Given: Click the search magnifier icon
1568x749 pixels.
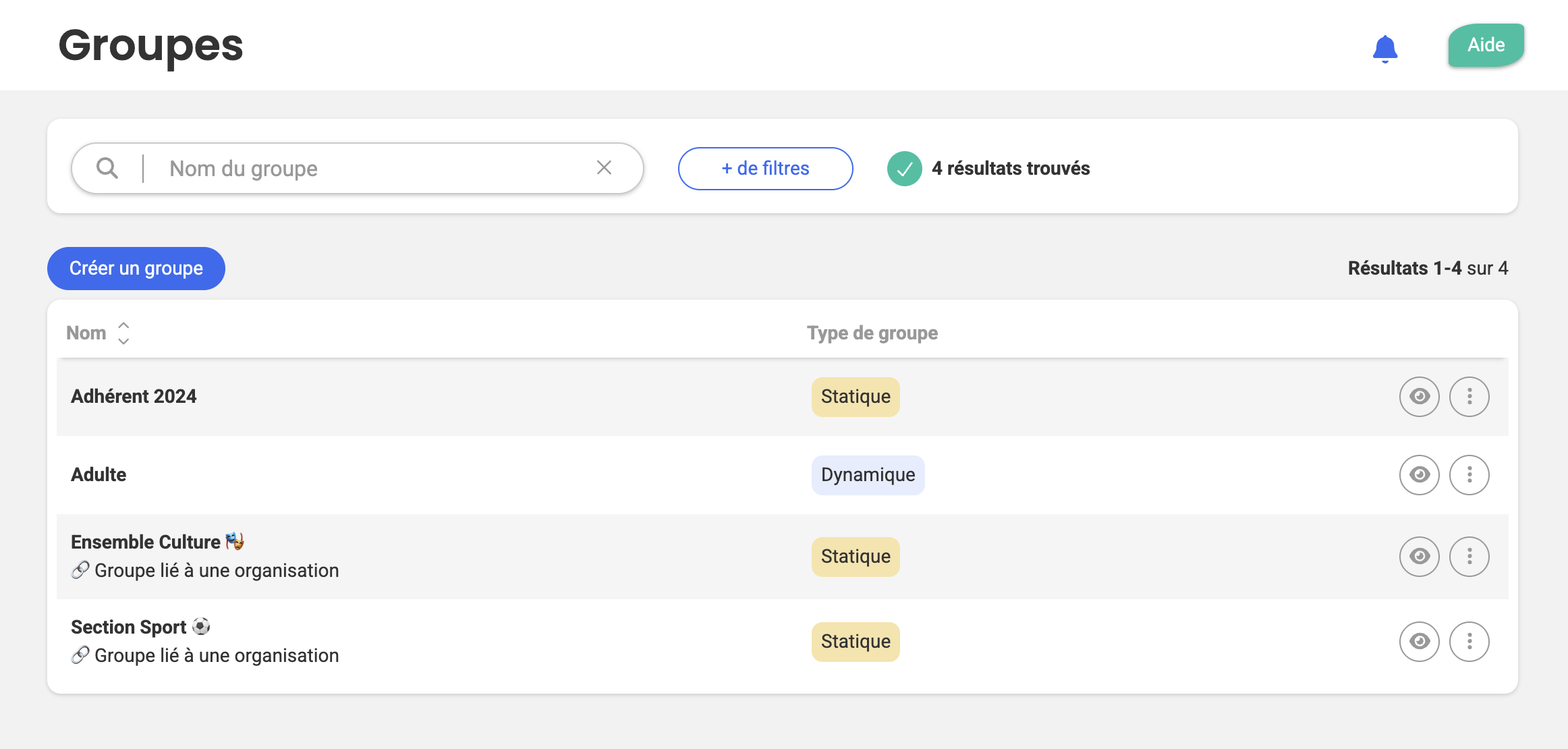Looking at the screenshot, I should coord(107,168).
